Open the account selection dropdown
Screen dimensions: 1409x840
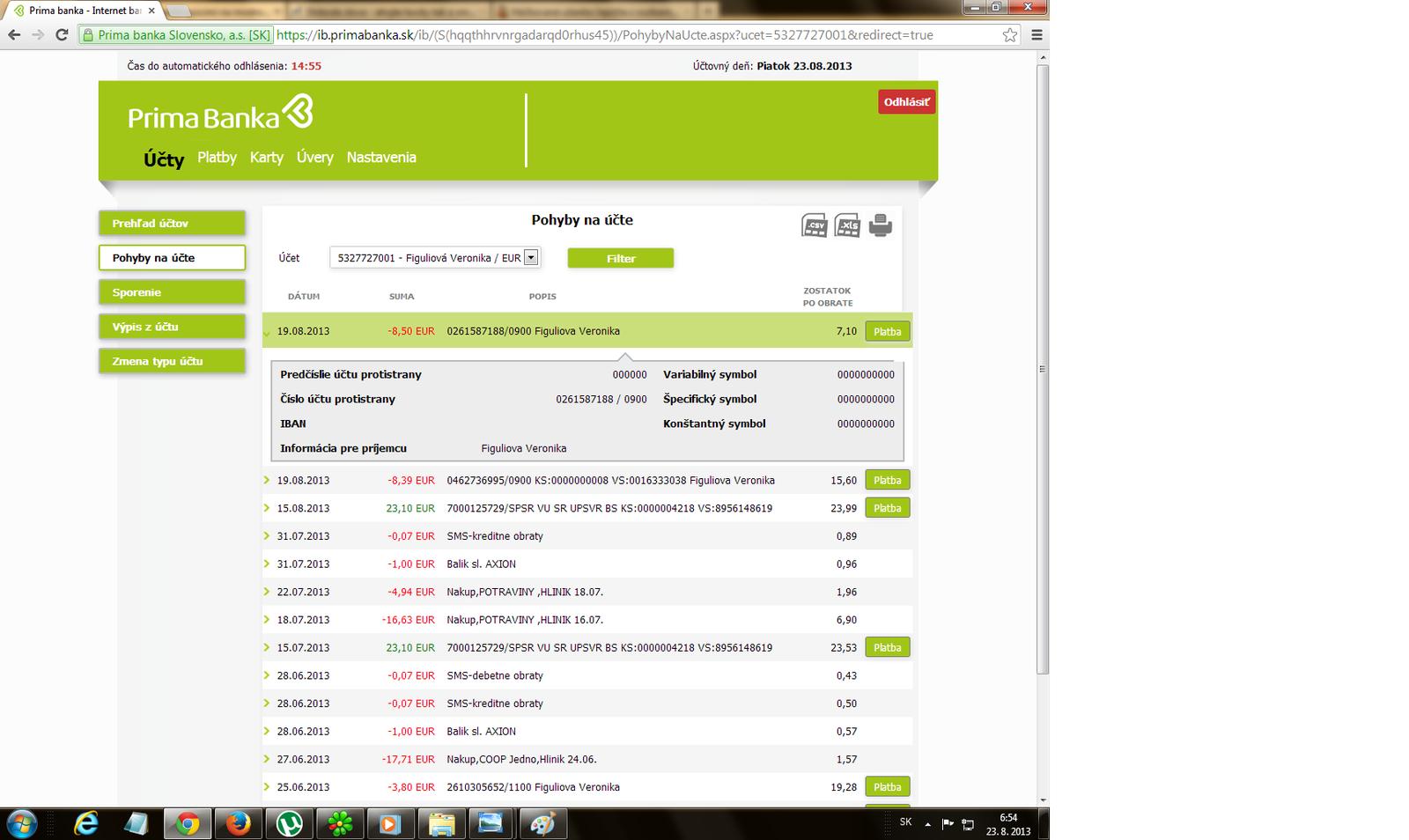point(530,258)
